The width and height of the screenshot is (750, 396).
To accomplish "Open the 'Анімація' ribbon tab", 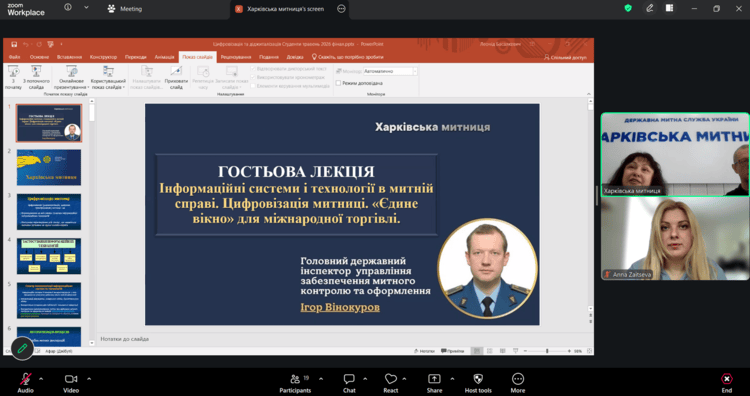I will click(x=165, y=57).
